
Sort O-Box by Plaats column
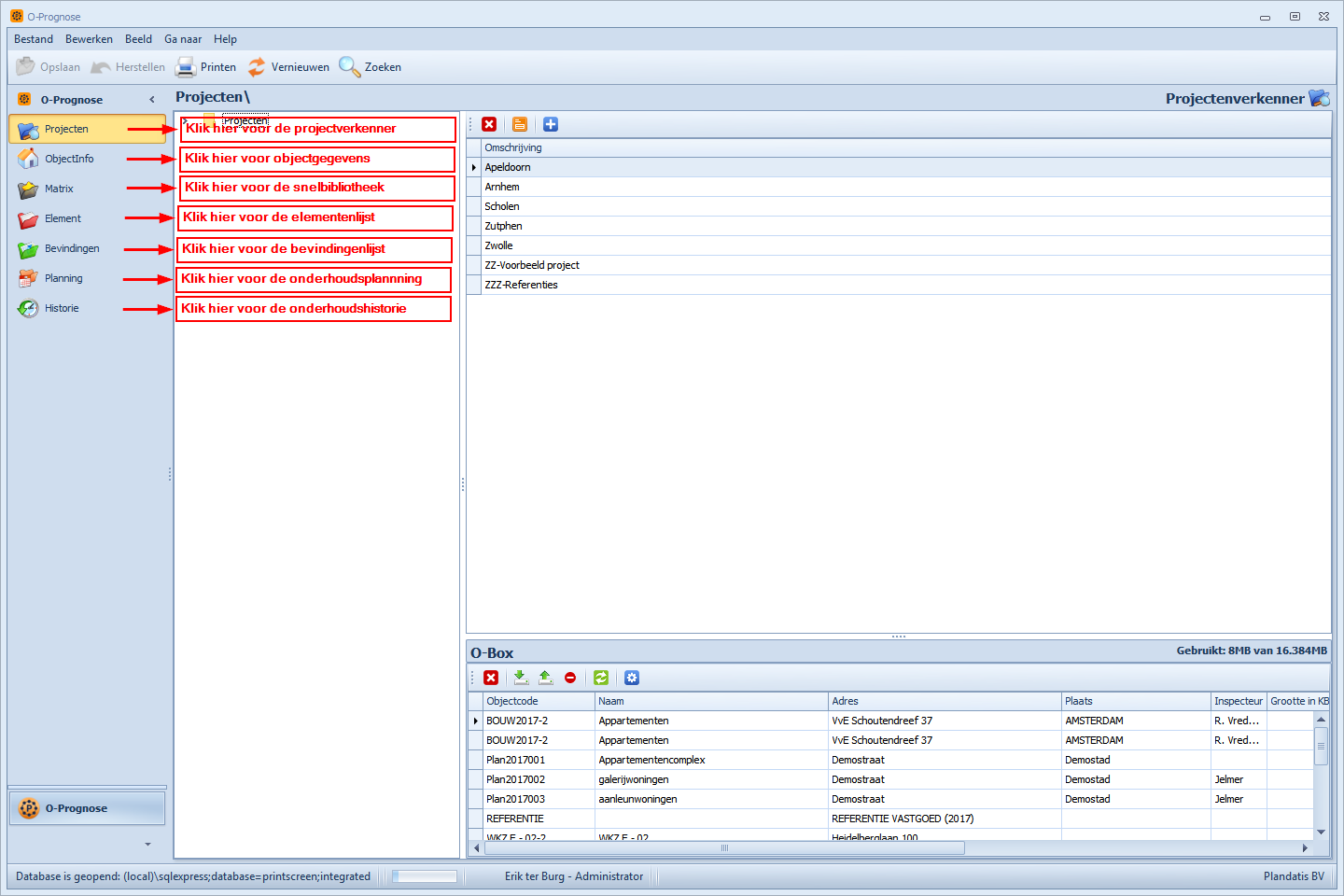(1136, 701)
